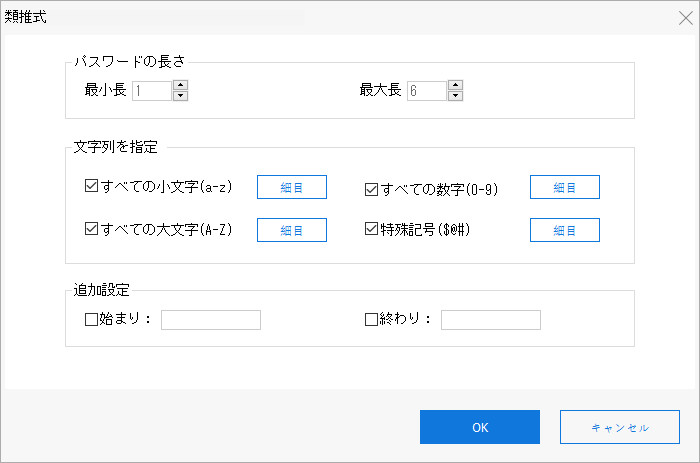Open 細目 for lowercase letters (a-z)
This screenshot has width=700, height=463.
pyautogui.click(x=292, y=187)
